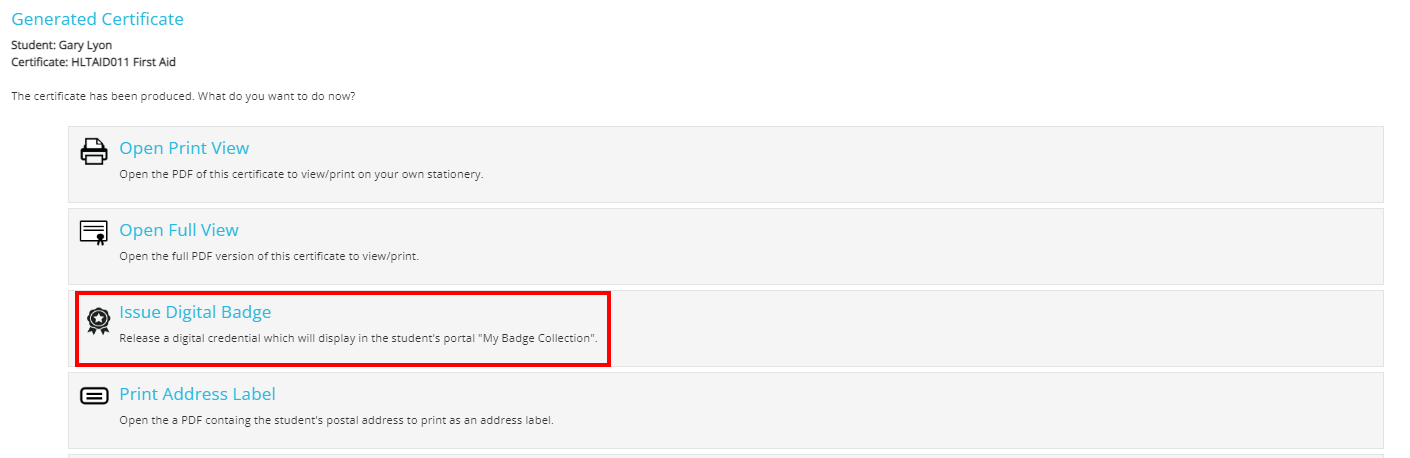Click the HLTAID011 First Aid certificate line
This screenshot has height=458, width=1410.
pos(94,62)
